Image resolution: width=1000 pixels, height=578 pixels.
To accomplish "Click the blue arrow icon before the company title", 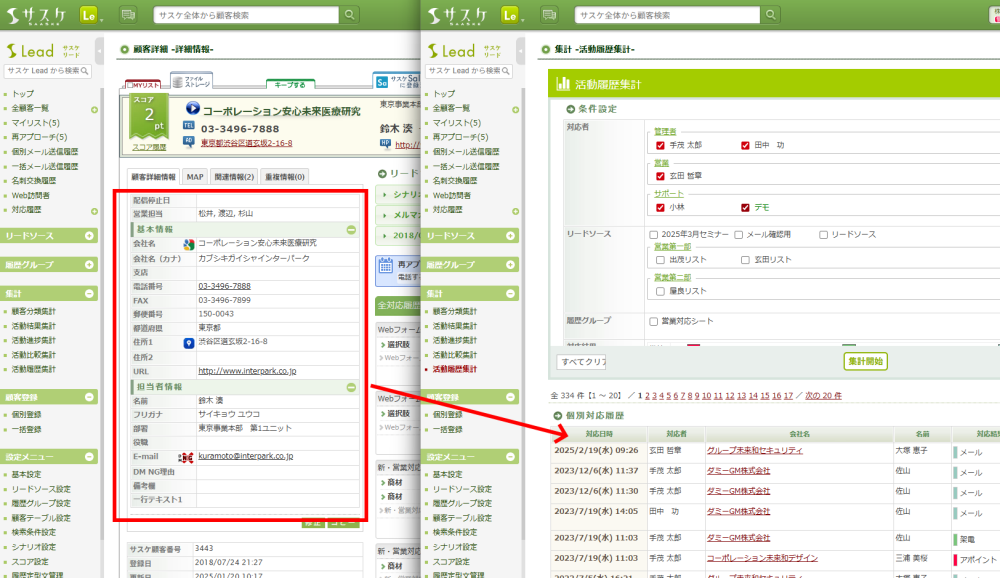I will (x=193, y=110).
